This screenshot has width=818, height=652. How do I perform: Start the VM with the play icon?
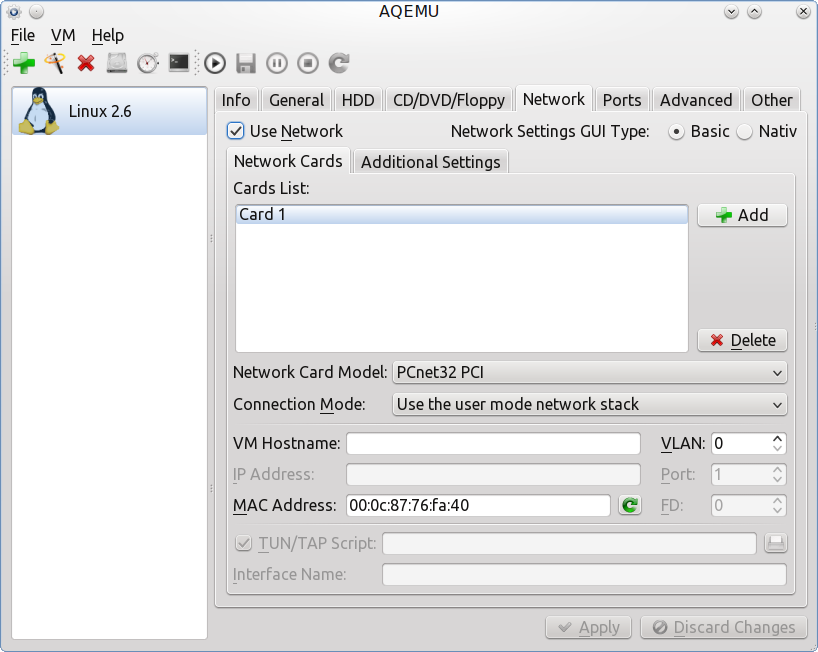(x=215, y=64)
